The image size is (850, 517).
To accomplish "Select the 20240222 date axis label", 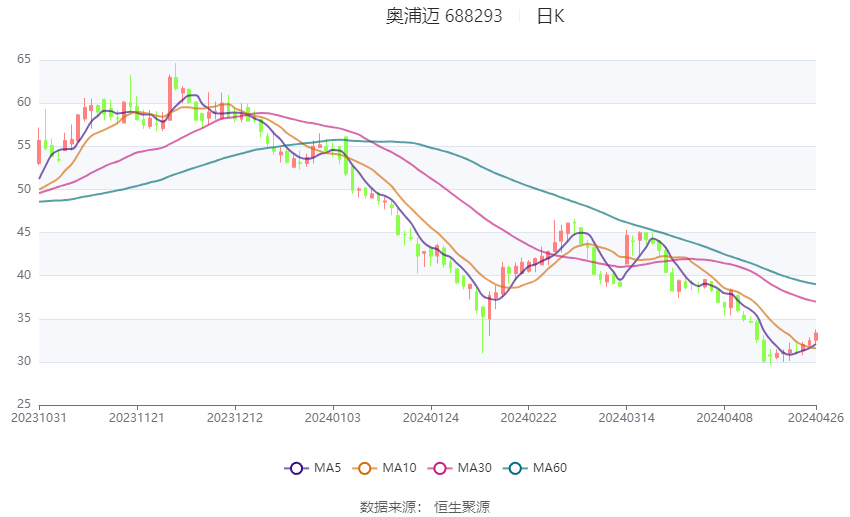I will click(x=529, y=418).
